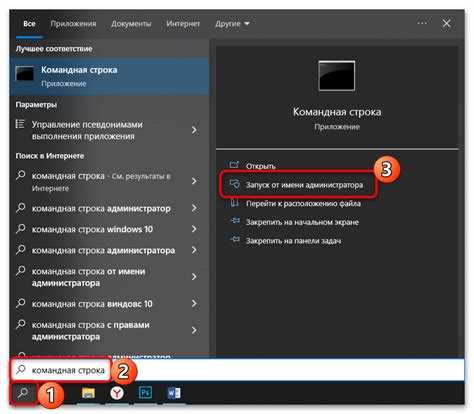The height and width of the screenshot is (414, 474).
Task: Click Запуск от имени администратора
Action: coord(304,185)
